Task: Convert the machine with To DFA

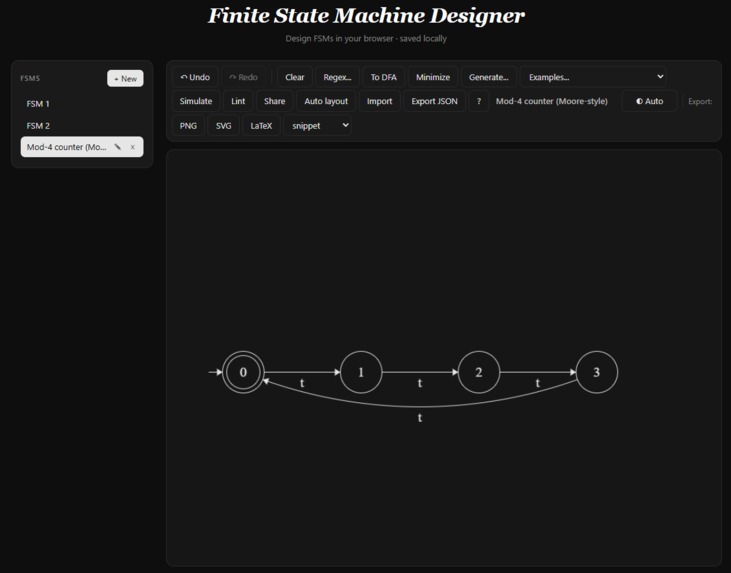Action: 383,77
